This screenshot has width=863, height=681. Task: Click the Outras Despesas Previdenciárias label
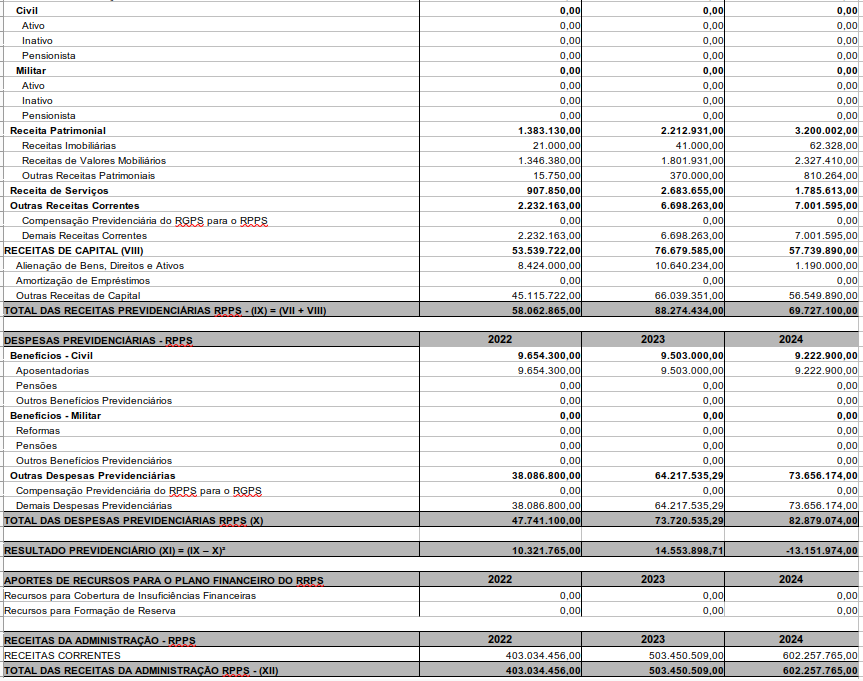92,476
